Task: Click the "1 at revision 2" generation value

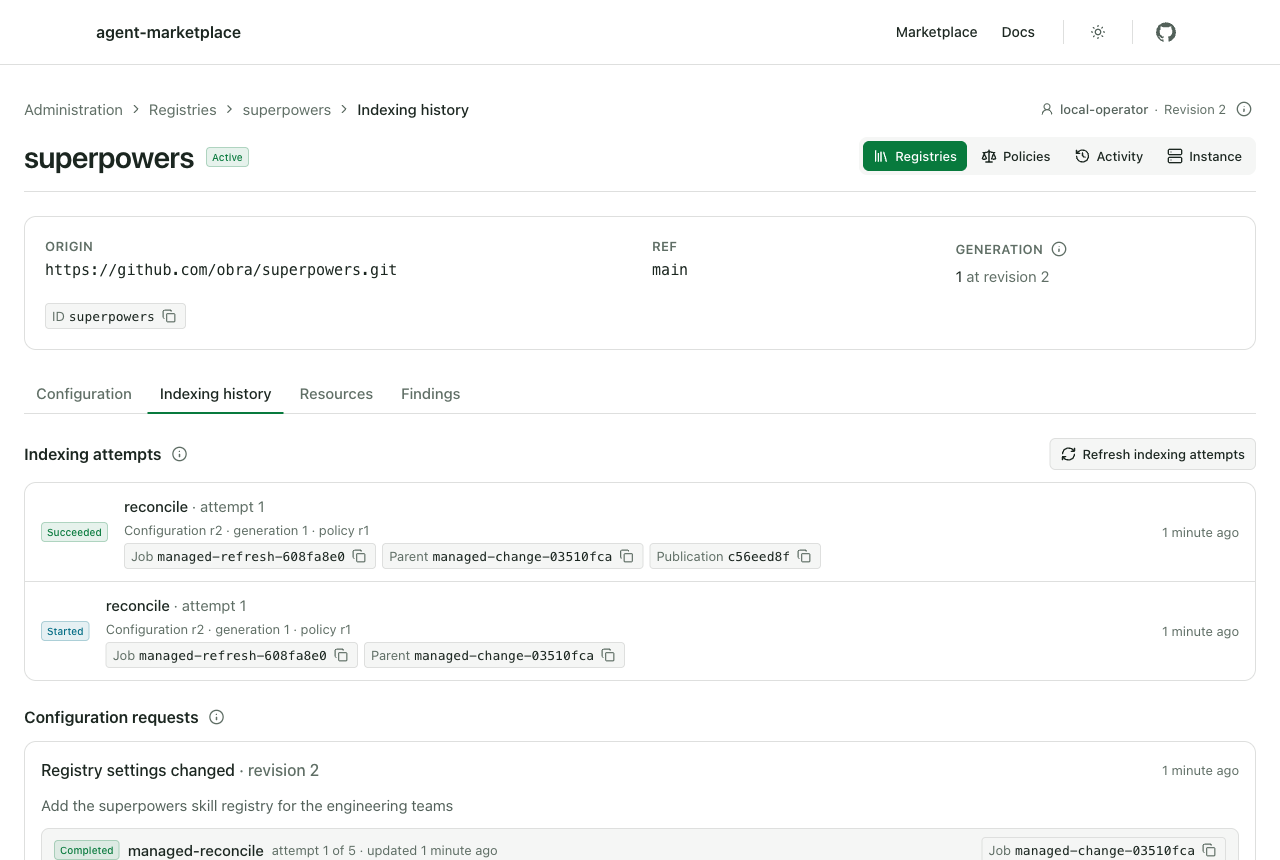Action: (1002, 277)
